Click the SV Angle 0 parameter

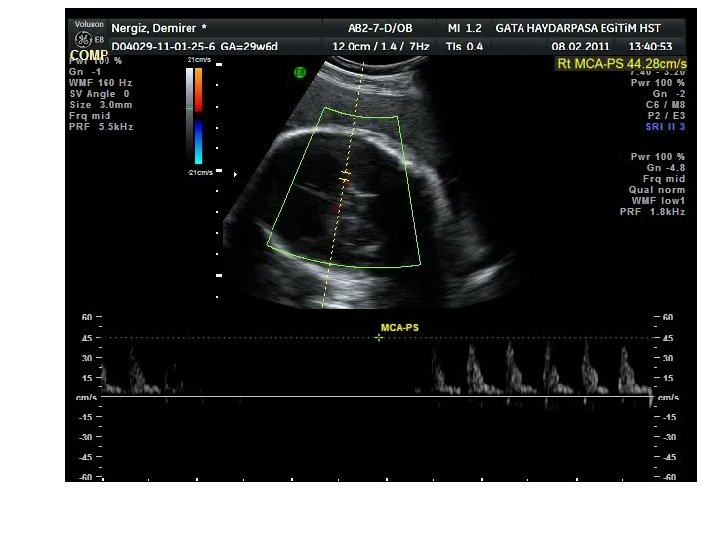click(x=100, y=94)
